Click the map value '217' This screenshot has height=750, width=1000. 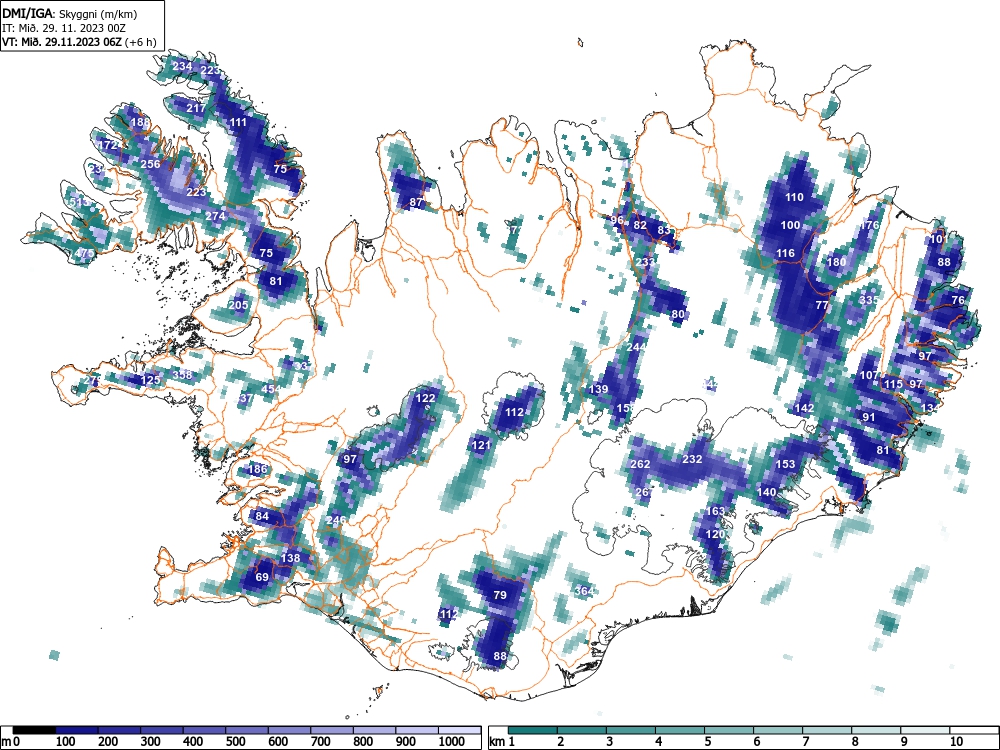tap(196, 108)
